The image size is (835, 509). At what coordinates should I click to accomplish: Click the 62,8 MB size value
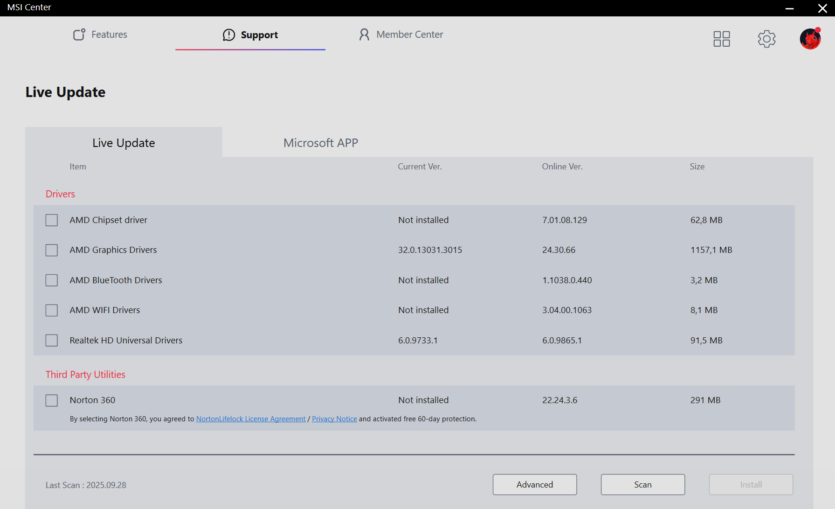coord(706,220)
